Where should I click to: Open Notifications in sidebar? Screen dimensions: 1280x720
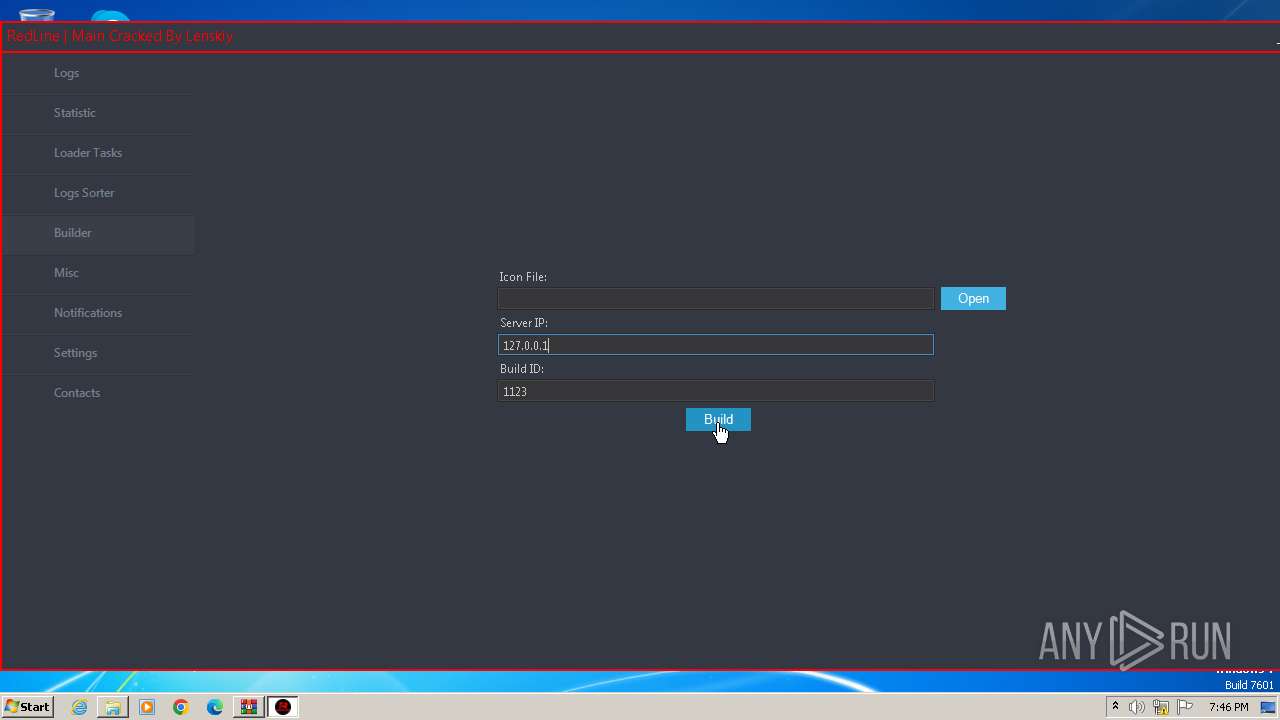(x=97, y=313)
